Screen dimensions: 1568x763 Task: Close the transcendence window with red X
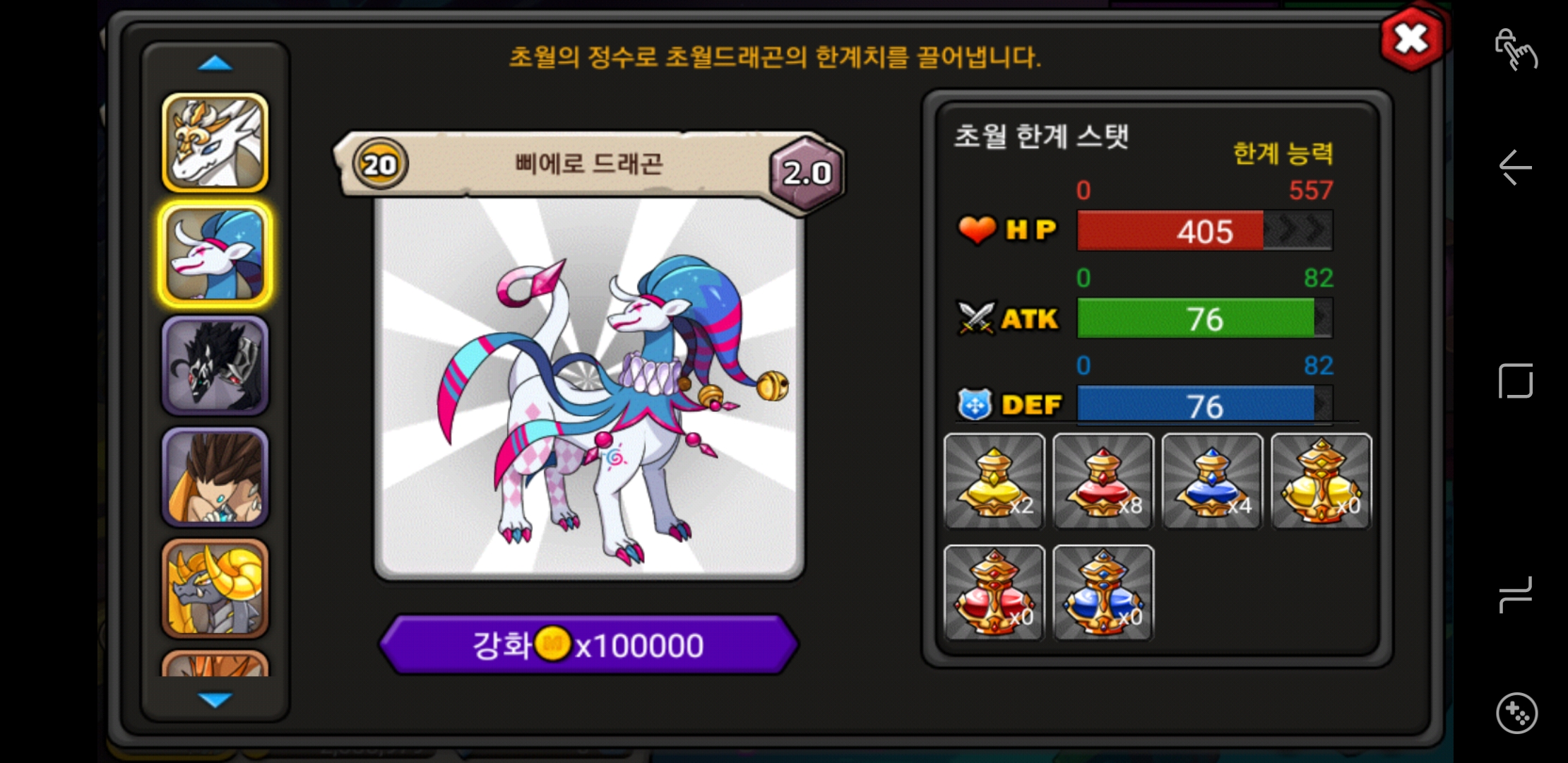pyautogui.click(x=1412, y=40)
